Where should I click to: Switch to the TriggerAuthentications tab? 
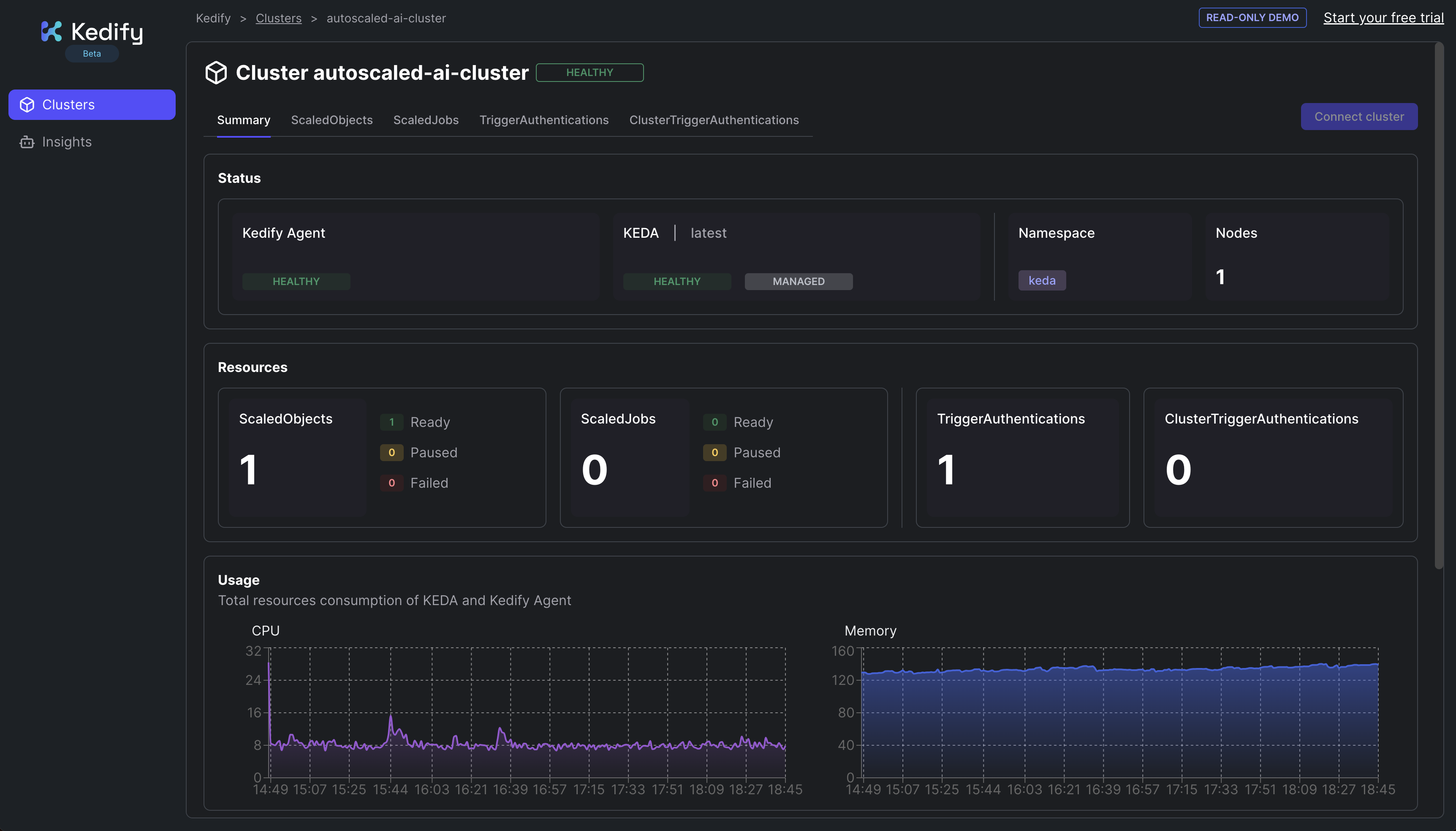[x=544, y=120]
